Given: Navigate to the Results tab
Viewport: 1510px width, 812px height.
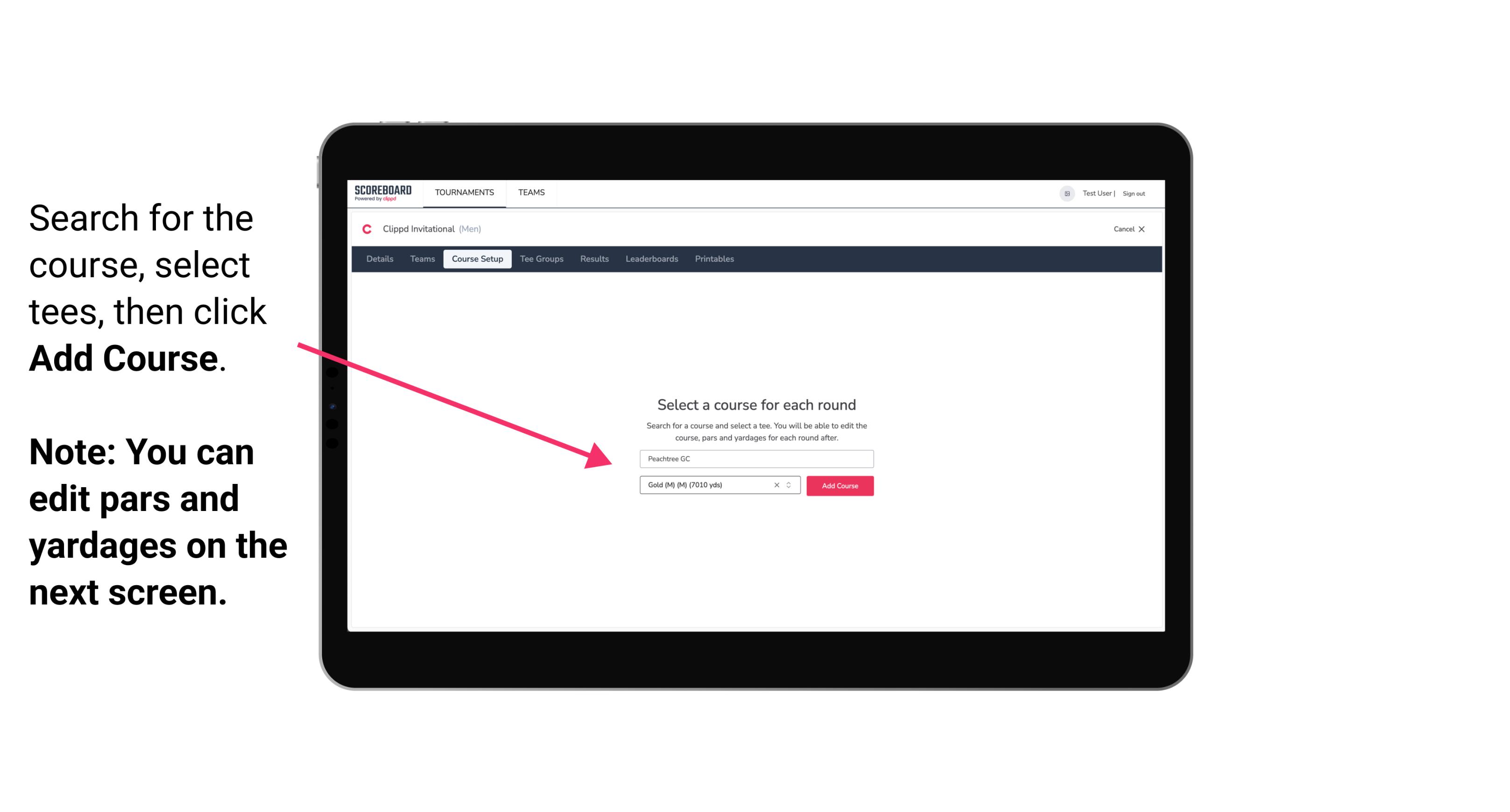Looking at the screenshot, I should point(593,259).
